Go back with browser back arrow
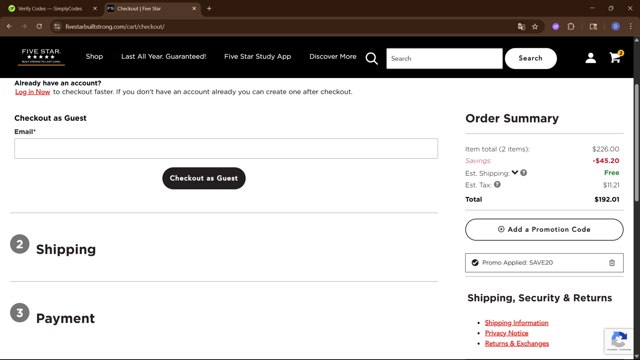This screenshot has height=360, width=640. [x=9, y=27]
